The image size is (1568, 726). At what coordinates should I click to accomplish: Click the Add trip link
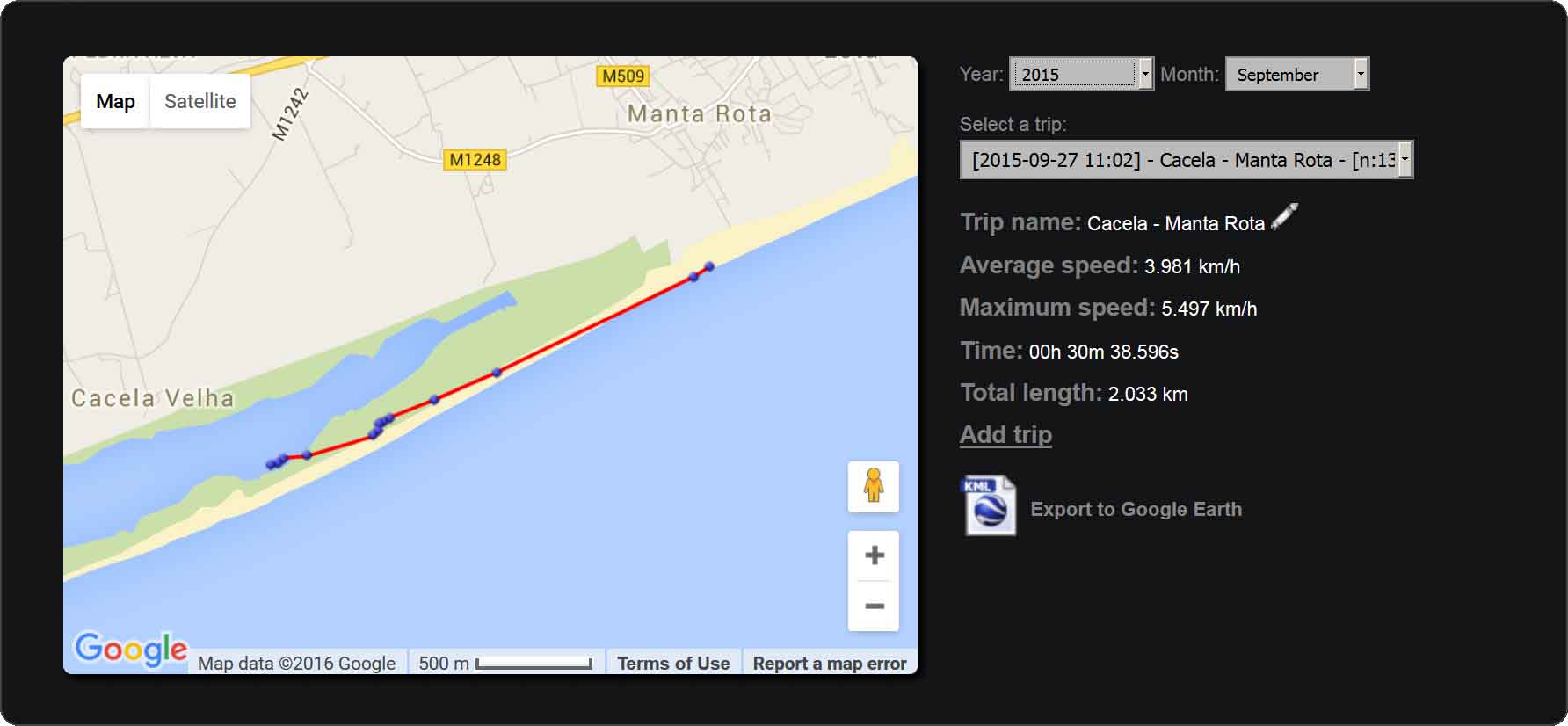(x=1005, y=434)
